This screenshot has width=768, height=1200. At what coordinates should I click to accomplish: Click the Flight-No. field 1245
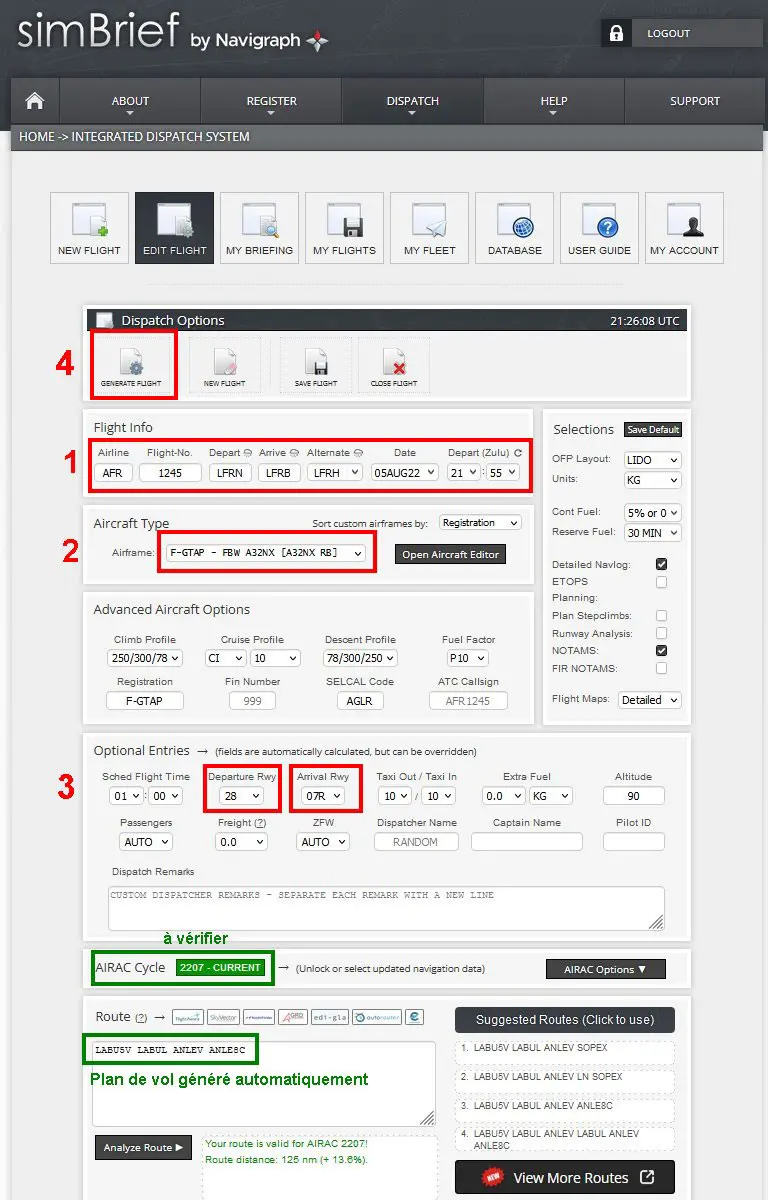coord(170,472)
